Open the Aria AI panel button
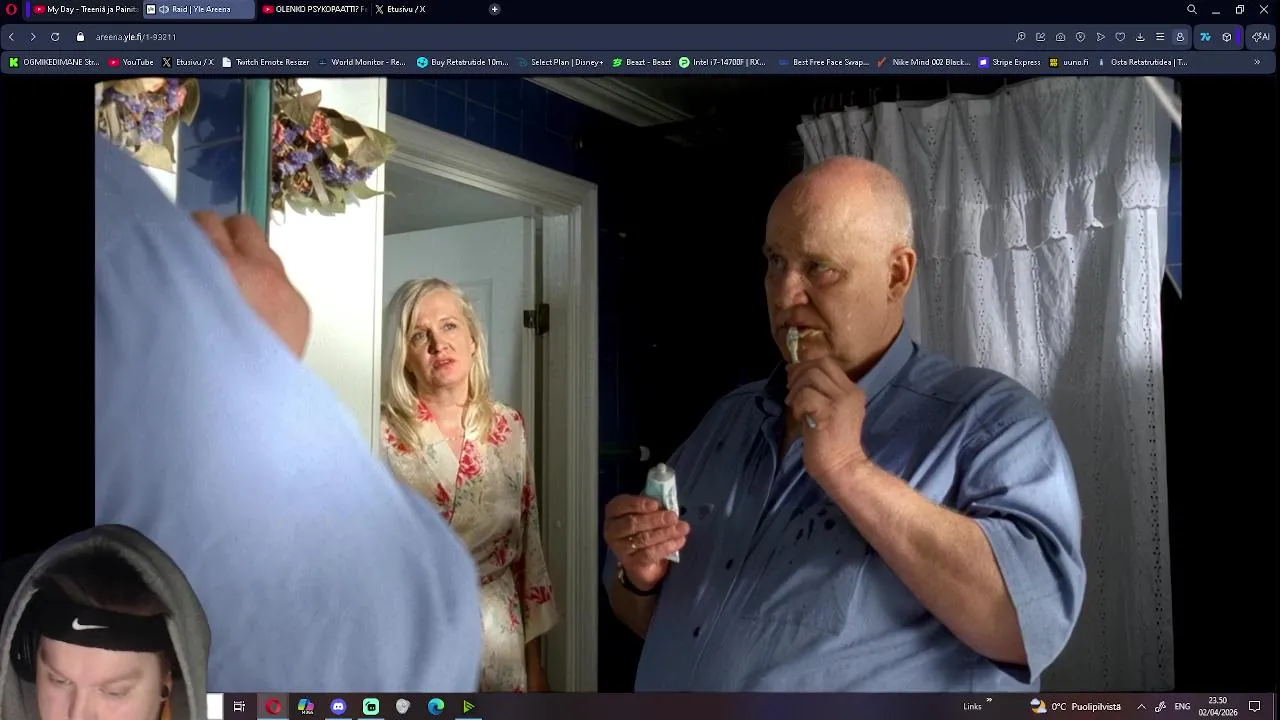1280x720 pixels. [1260, 37]
